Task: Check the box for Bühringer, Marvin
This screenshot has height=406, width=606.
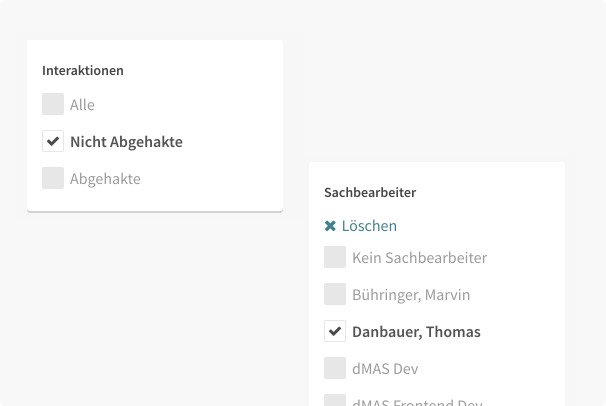Action: pyautogui.click(x=335, y=294)
